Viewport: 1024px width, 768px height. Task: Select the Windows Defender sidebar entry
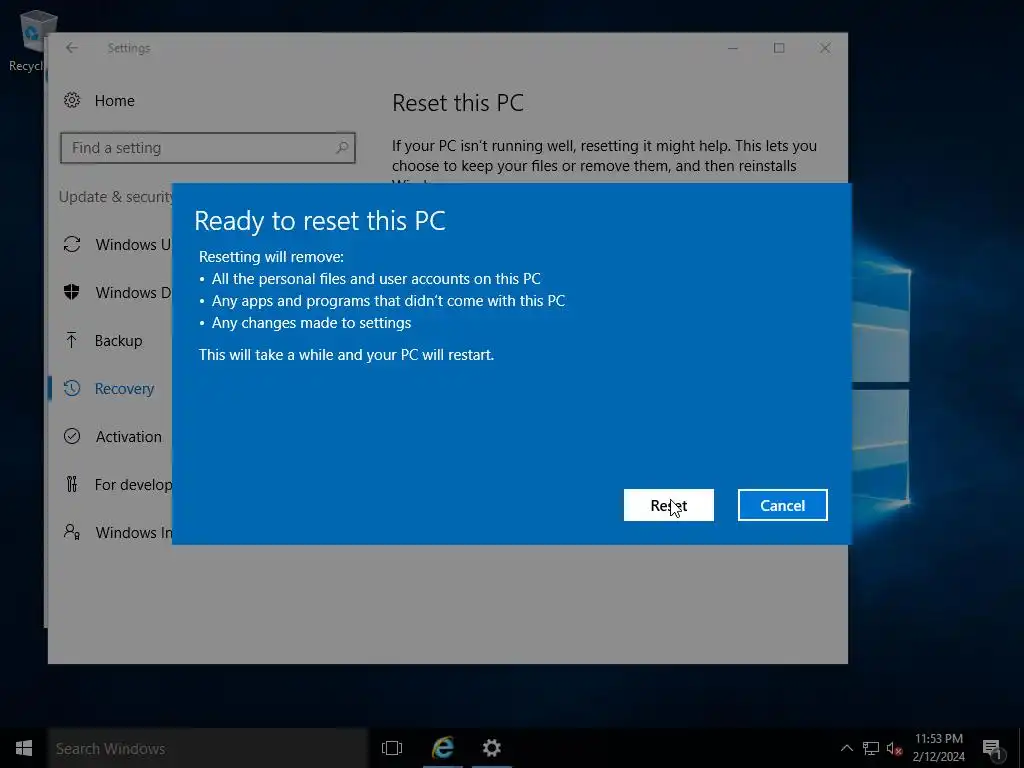tap(133, 293)
